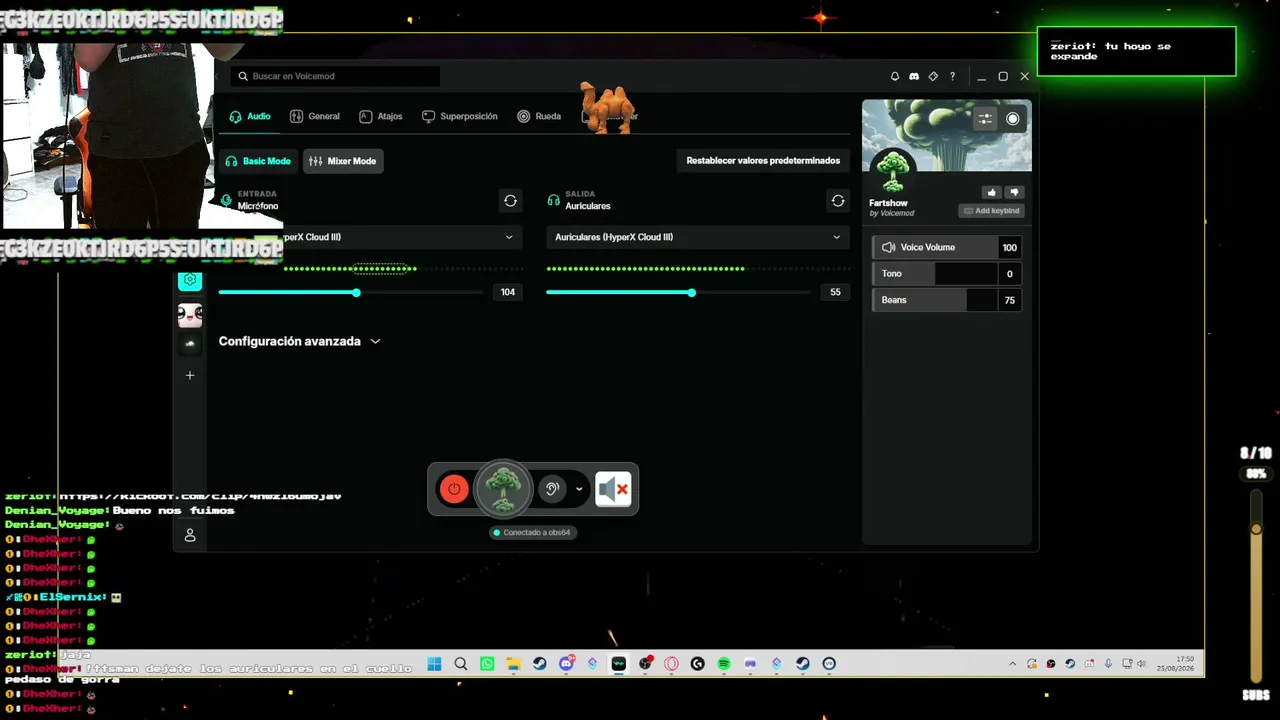The width and height of the screenshot is (1280, 720).
Task: Open Spotify from the taskbar
Action: pyautogui.click(x=724, y=664)
